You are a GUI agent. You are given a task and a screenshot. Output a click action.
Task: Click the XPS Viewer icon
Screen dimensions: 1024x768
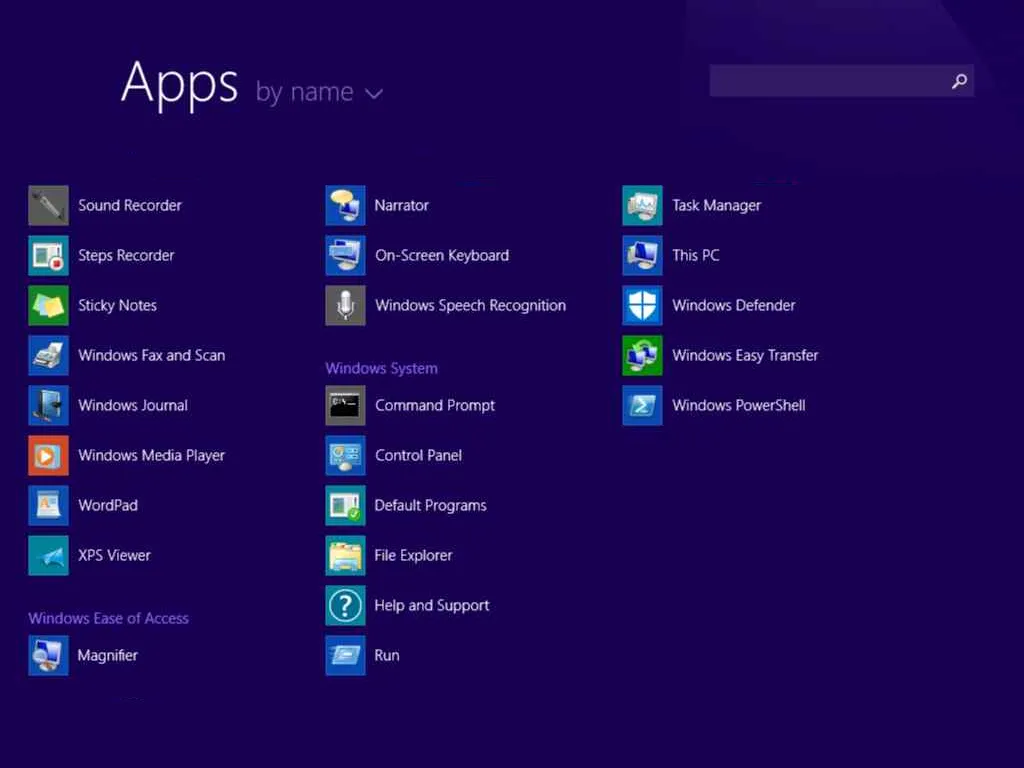[48, 555]
